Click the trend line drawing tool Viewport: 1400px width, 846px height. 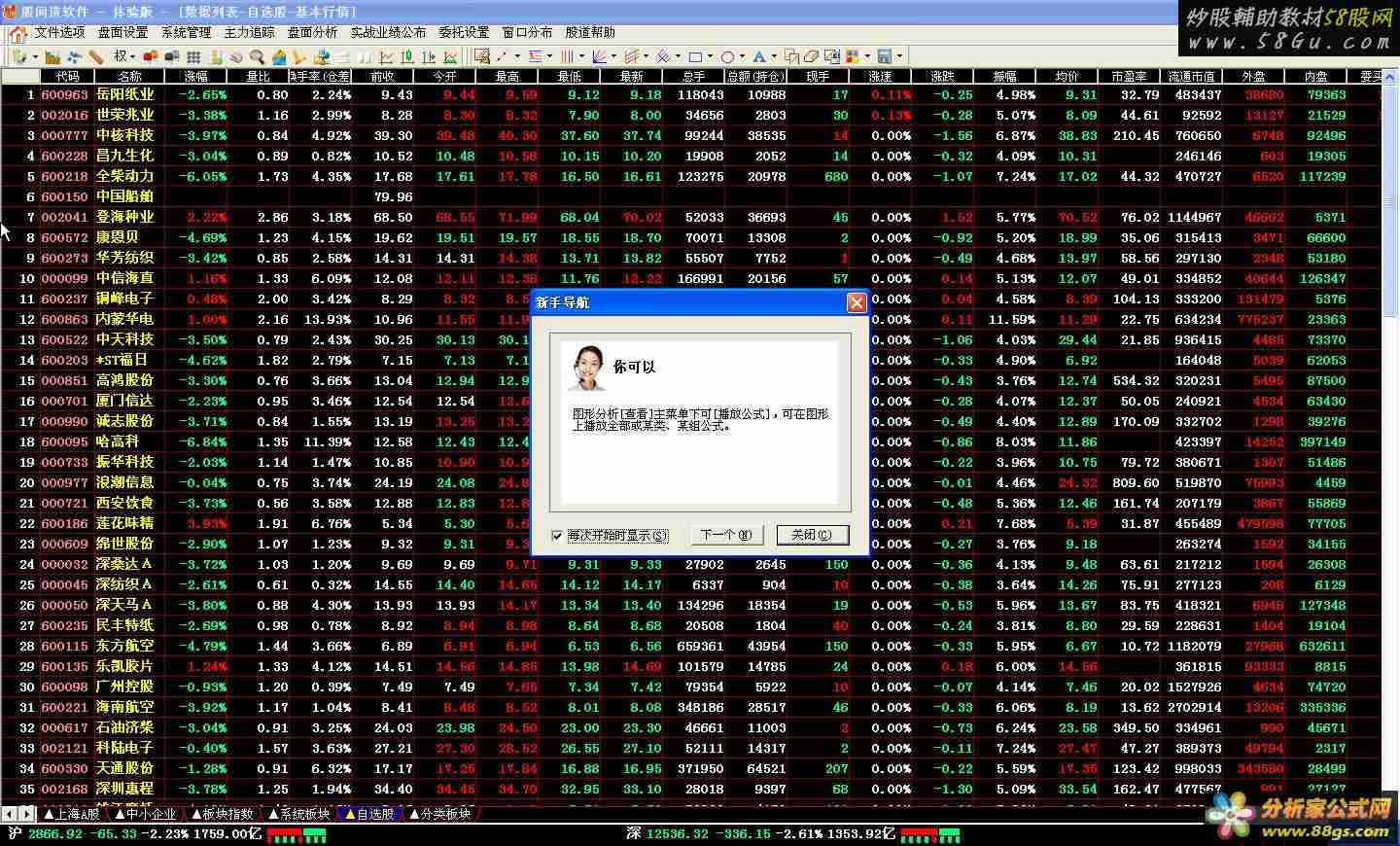[x=502, y=56]
